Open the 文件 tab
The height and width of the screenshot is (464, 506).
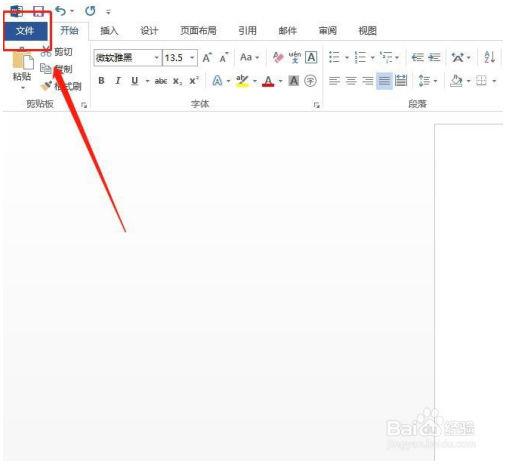(25, 31)
